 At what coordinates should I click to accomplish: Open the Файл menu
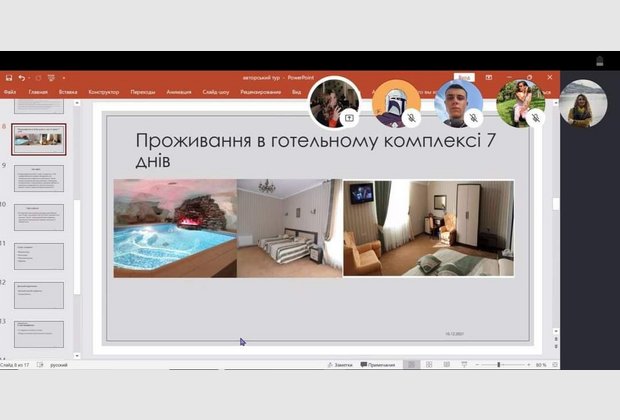point(10,91)
